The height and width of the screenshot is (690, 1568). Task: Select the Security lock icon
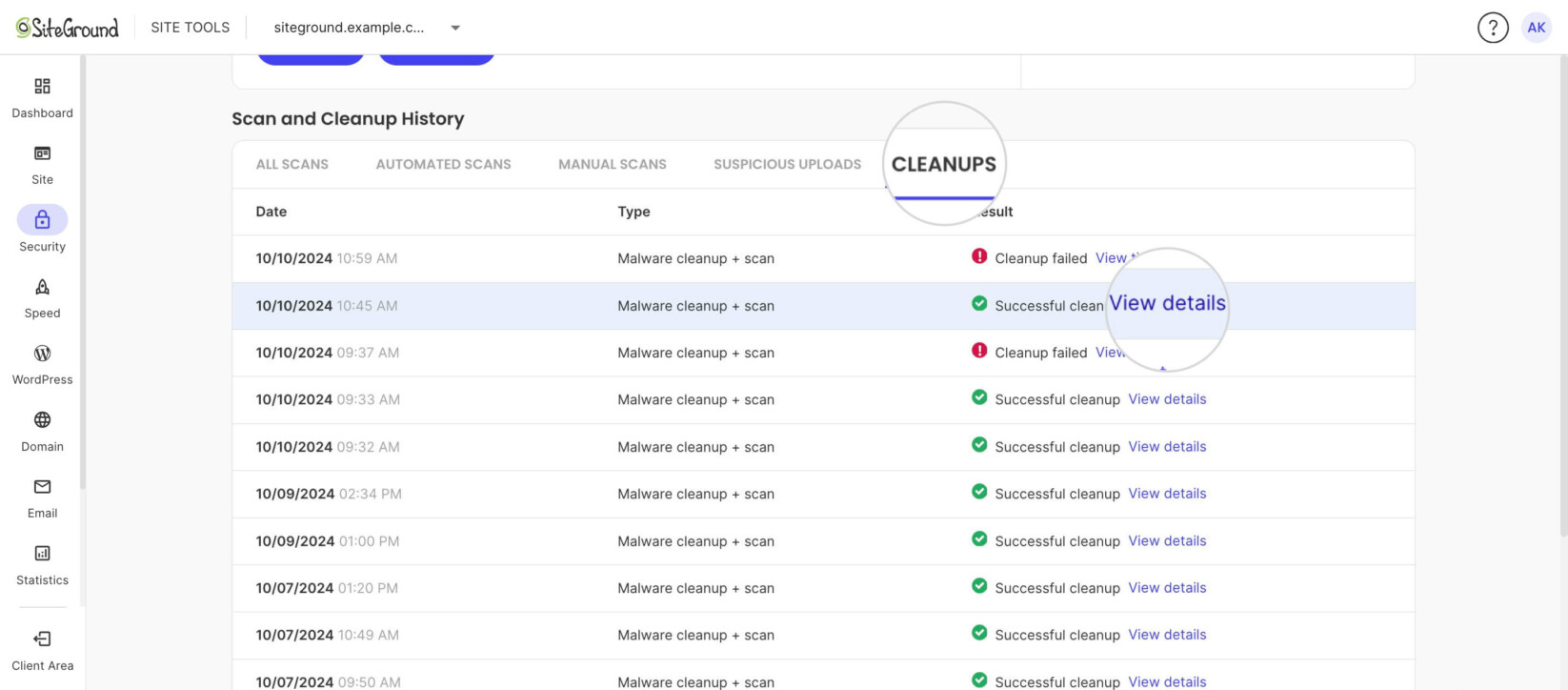(42, 220)
